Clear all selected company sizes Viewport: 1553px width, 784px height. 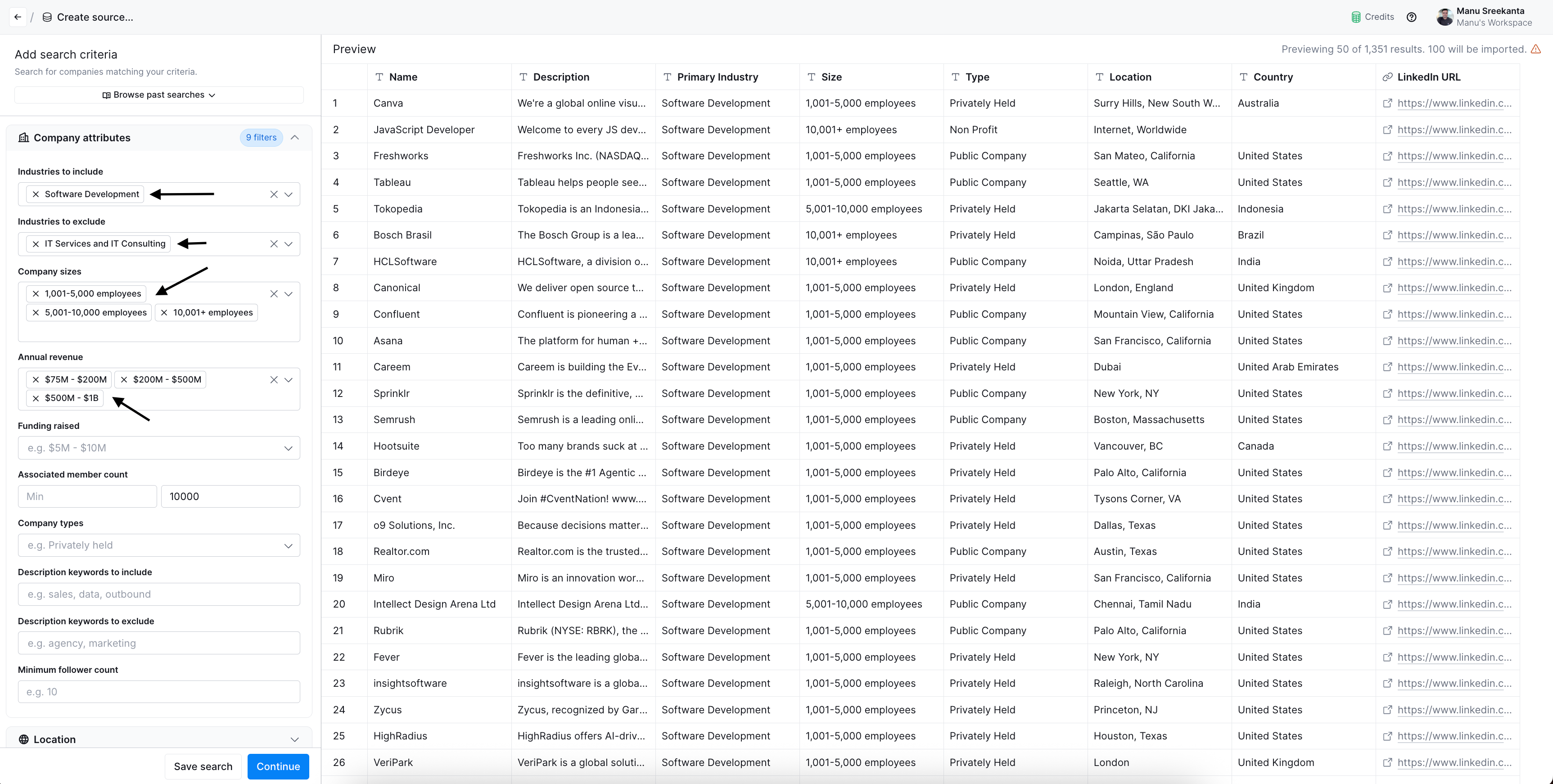pos(274,293)
